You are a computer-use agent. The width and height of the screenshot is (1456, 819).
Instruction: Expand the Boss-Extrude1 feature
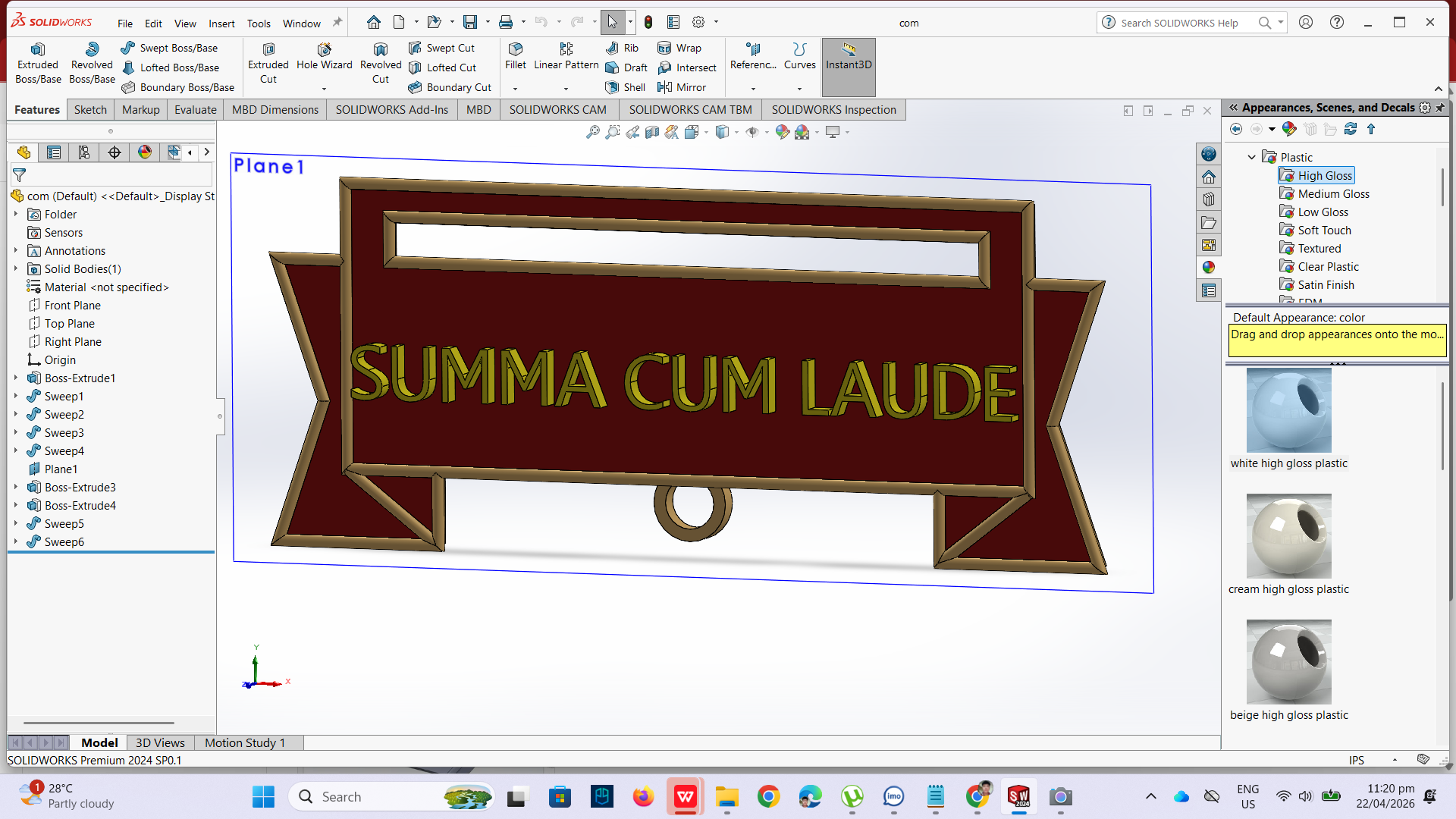pos(16,378)
